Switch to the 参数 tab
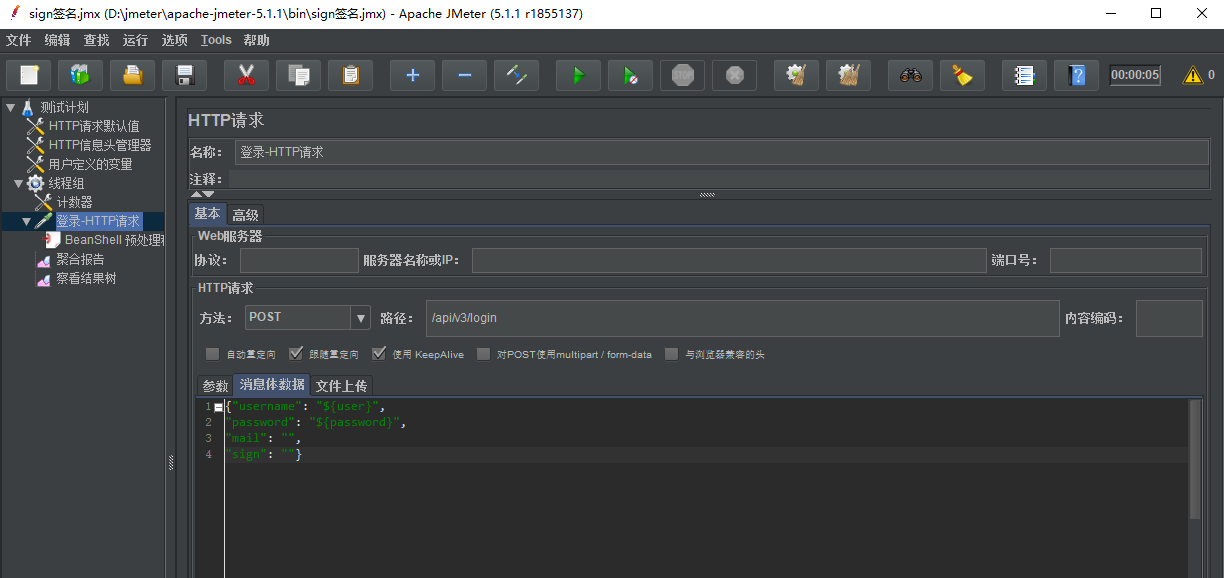The height and width of the screenshot is (578, 1224). click(x=215, y=386)
